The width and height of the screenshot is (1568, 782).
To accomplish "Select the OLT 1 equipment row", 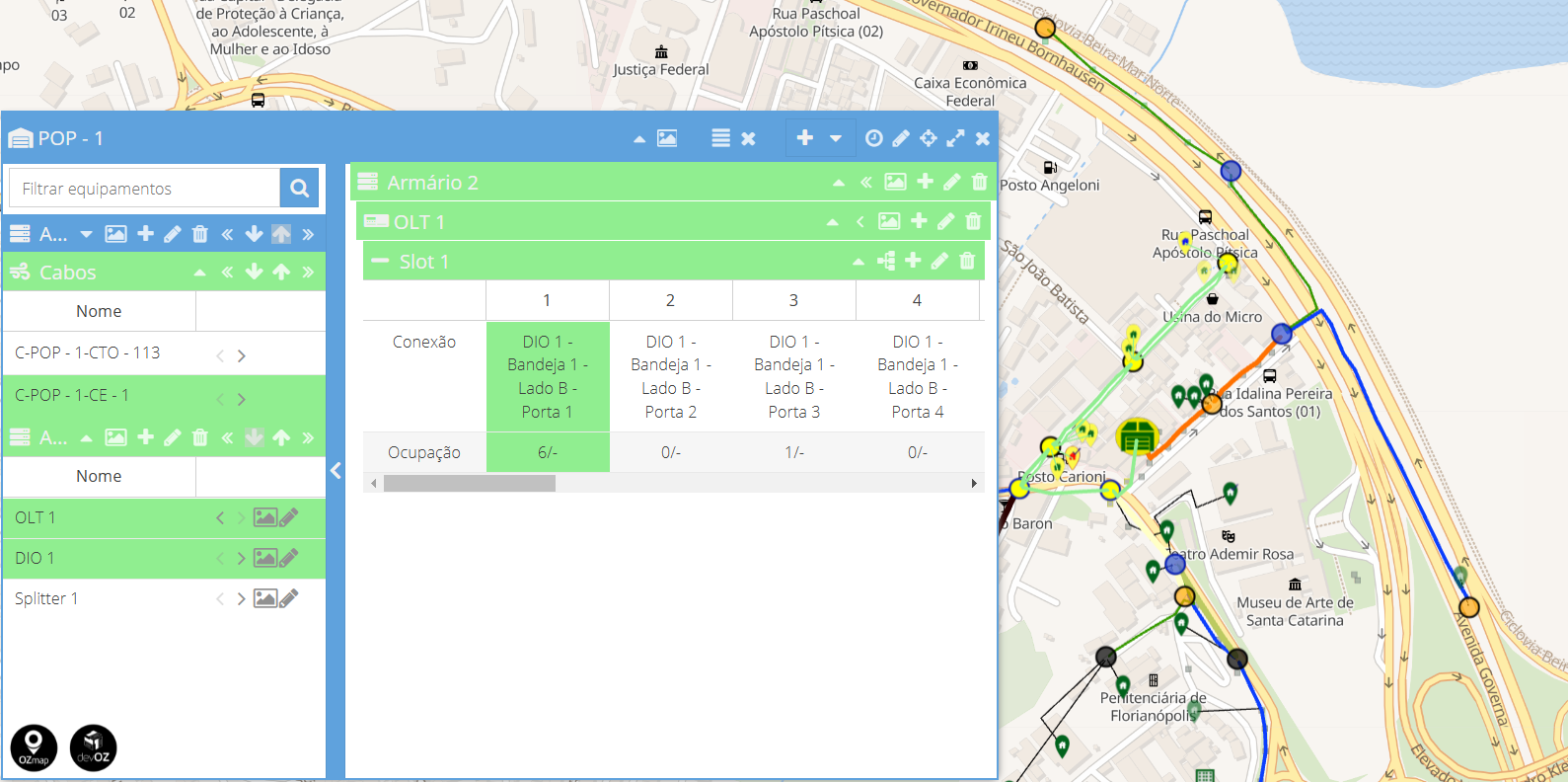I will point(164,518).
